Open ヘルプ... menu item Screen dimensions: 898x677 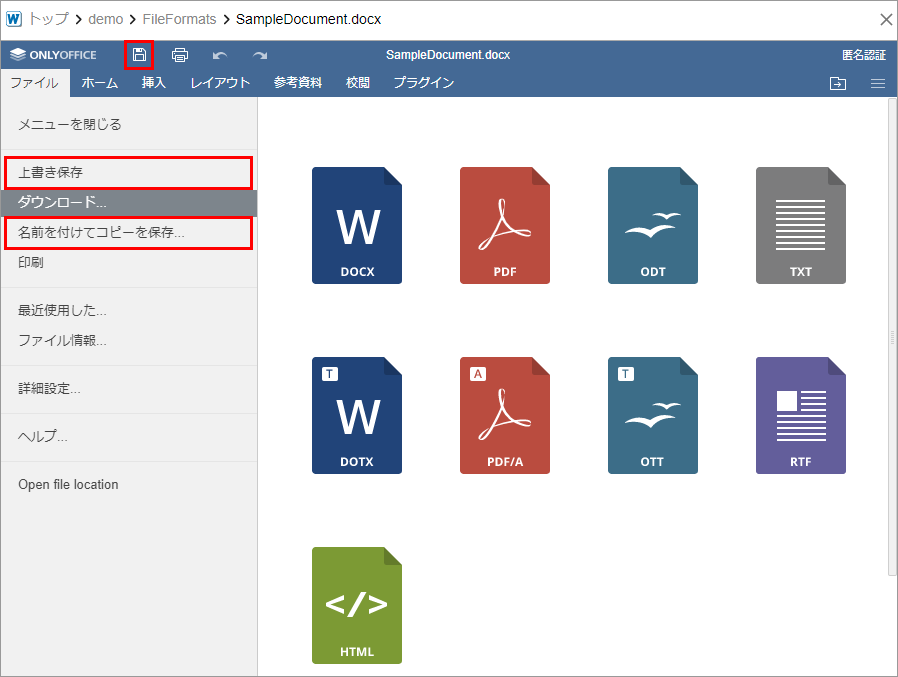point(129,436)
